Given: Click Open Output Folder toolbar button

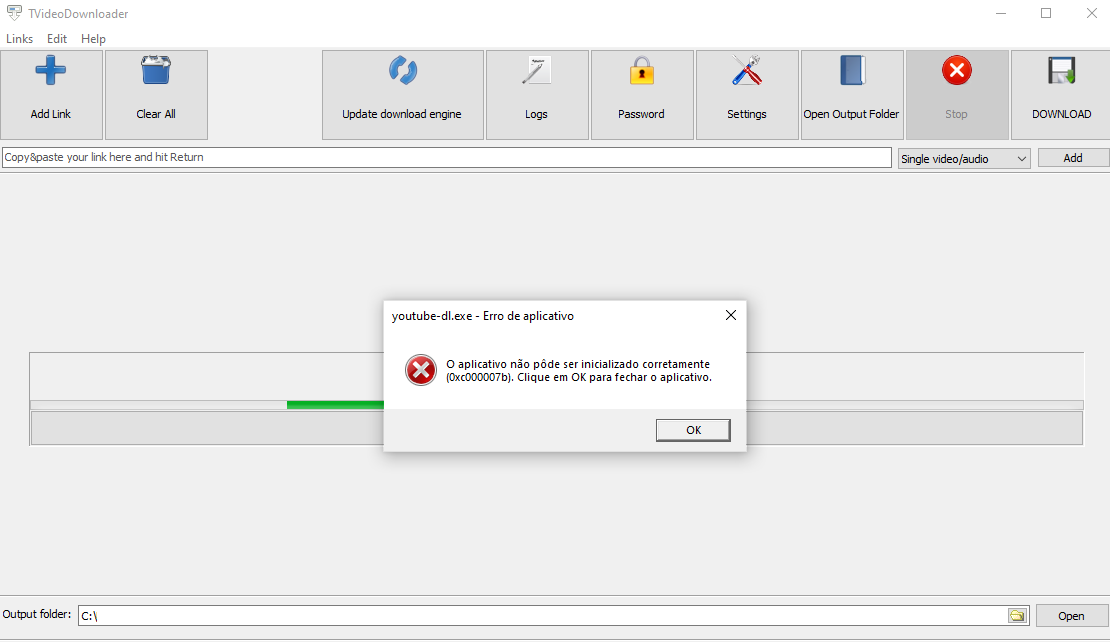Looking at the screenshot, I should coord(852,95).
